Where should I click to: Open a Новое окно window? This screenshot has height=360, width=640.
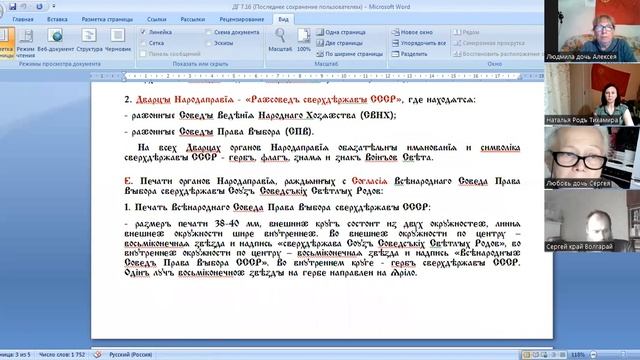click(412, 32)
